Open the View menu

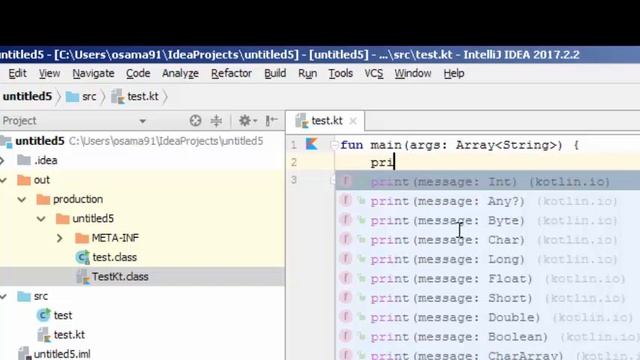tap(49, 73)
